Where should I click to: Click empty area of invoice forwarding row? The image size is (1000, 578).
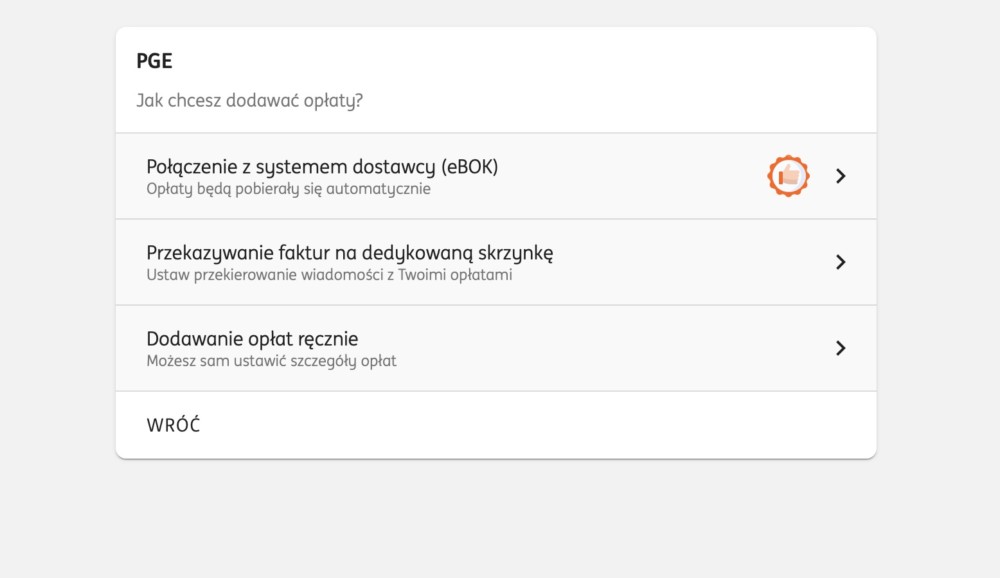pos(689,262)
